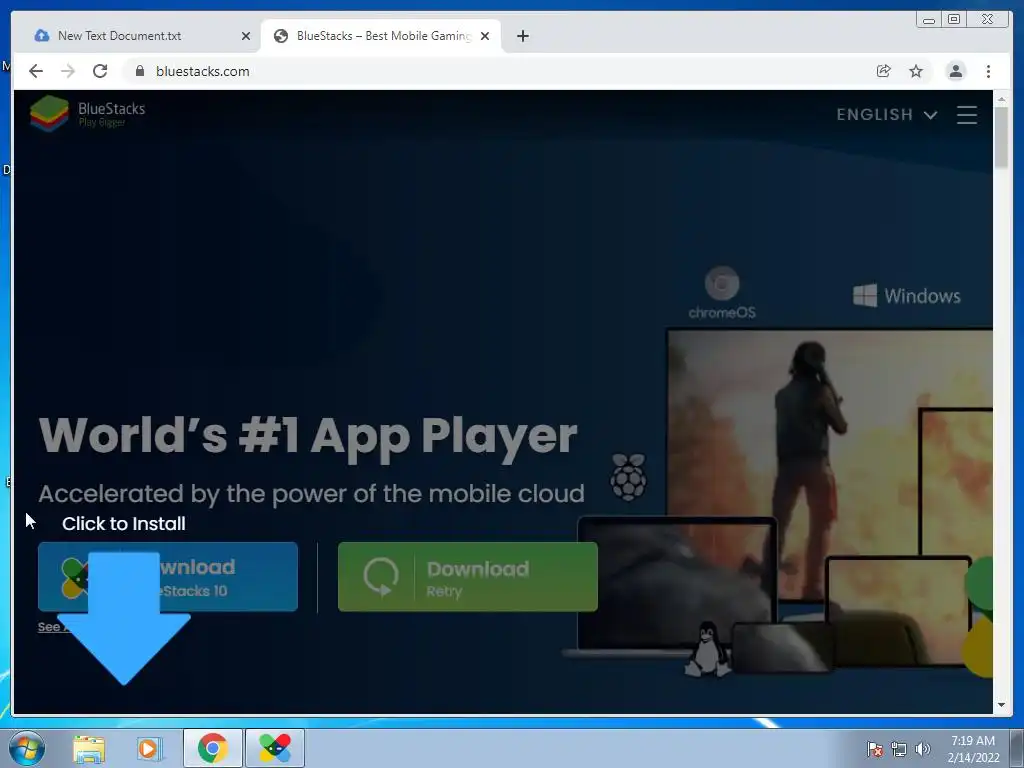This screenshot has width=1024, height=768.
Task: Select the Windows platform logo
Action: pos(906,296)
